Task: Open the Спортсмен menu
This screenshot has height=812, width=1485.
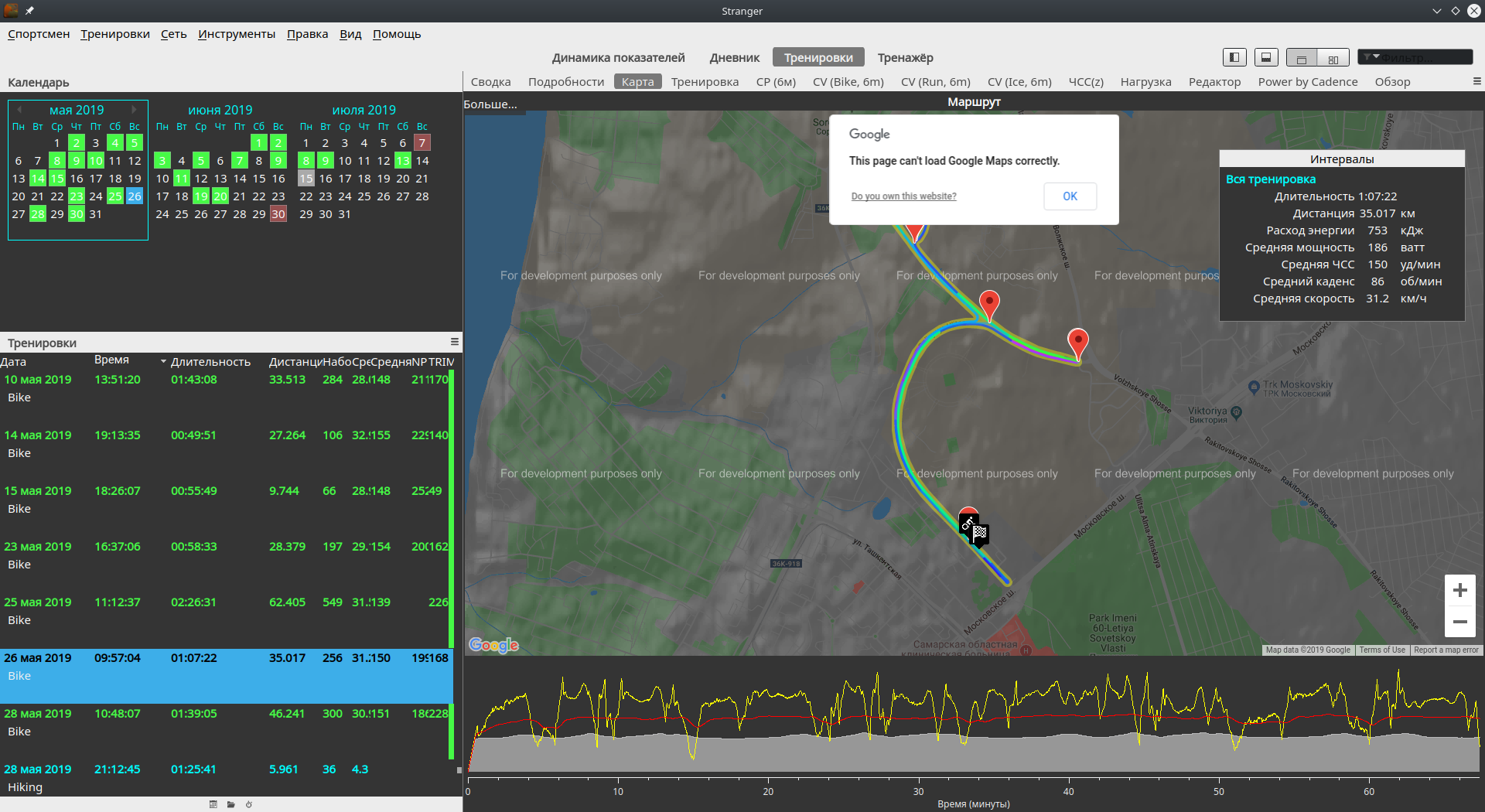Action: tap(39, 34)
